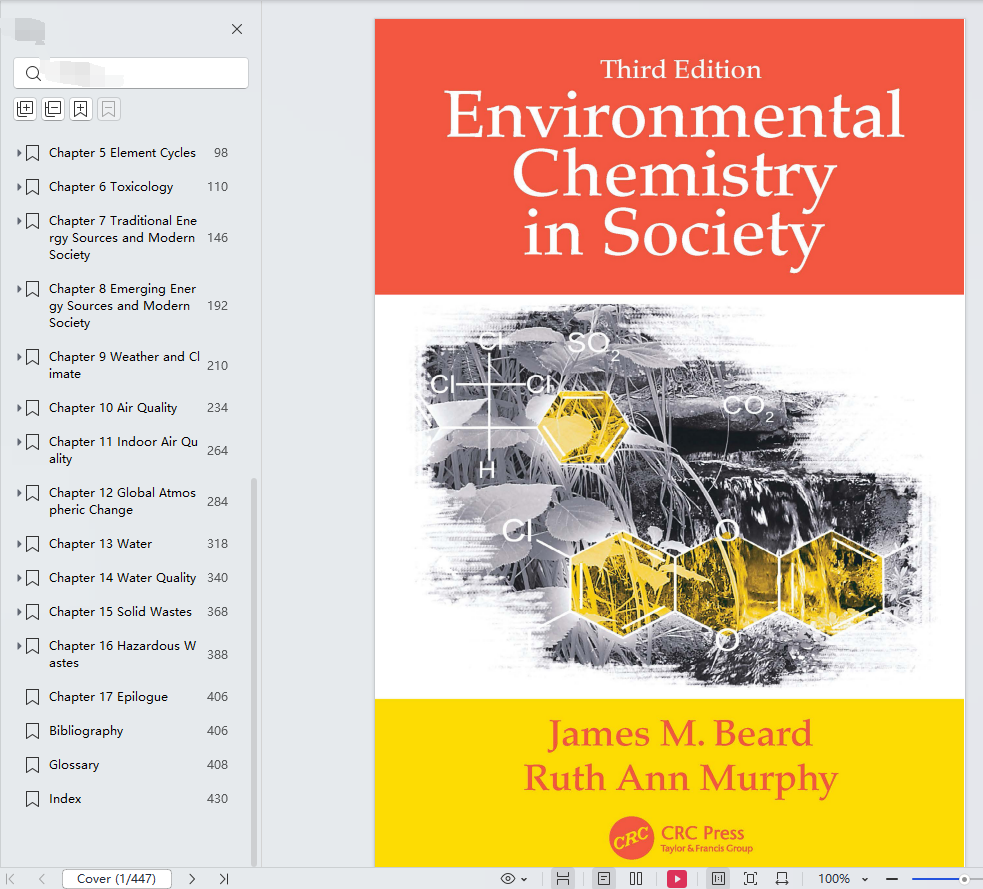Viewport: 983px width, 889px height.
Task: Expand Chapter 6 Toxicology
Action: point(19,186)
